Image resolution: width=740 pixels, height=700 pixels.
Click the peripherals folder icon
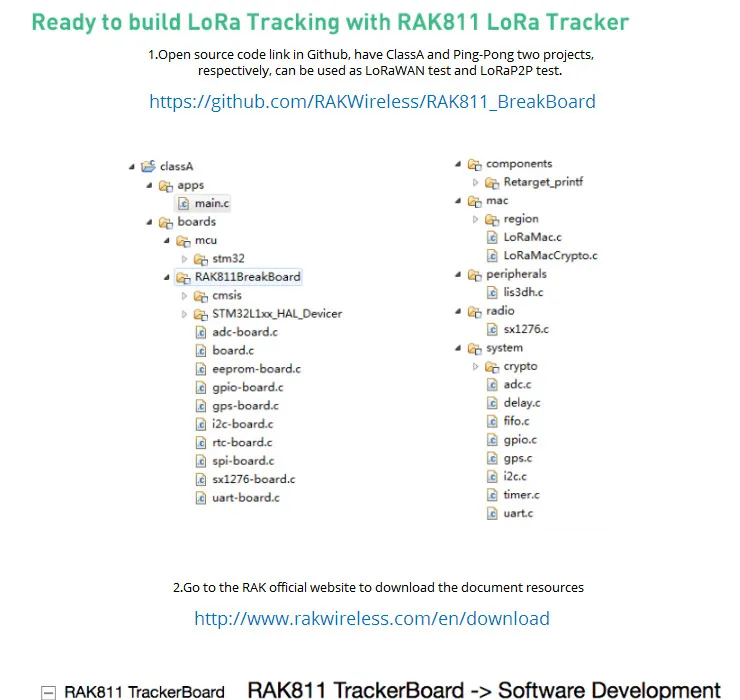(474, 275)
